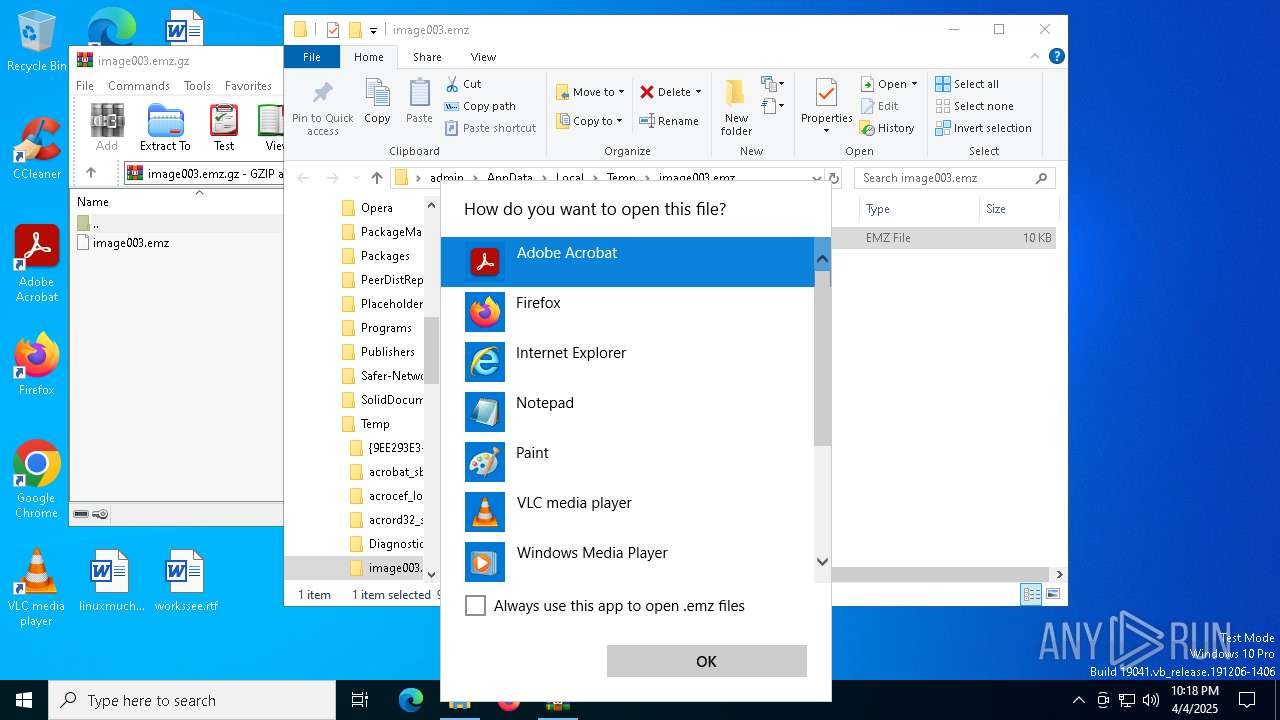Create a New folder
Image resolution: width=1280 pixels, height=720 pixels.
pyautogui.click(x=736, y=108)
